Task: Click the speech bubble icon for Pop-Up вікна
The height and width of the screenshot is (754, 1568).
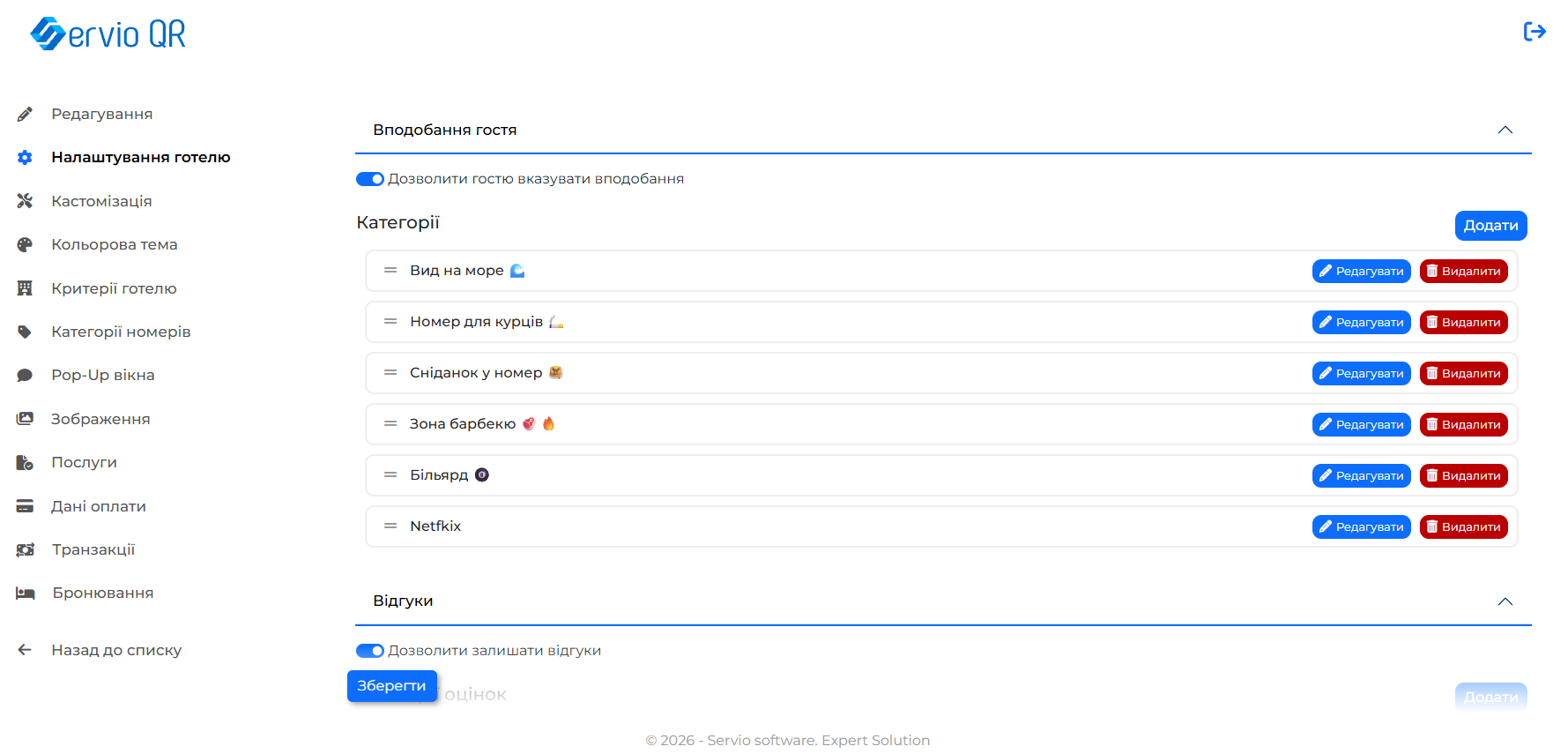Action: pos(25,375)
